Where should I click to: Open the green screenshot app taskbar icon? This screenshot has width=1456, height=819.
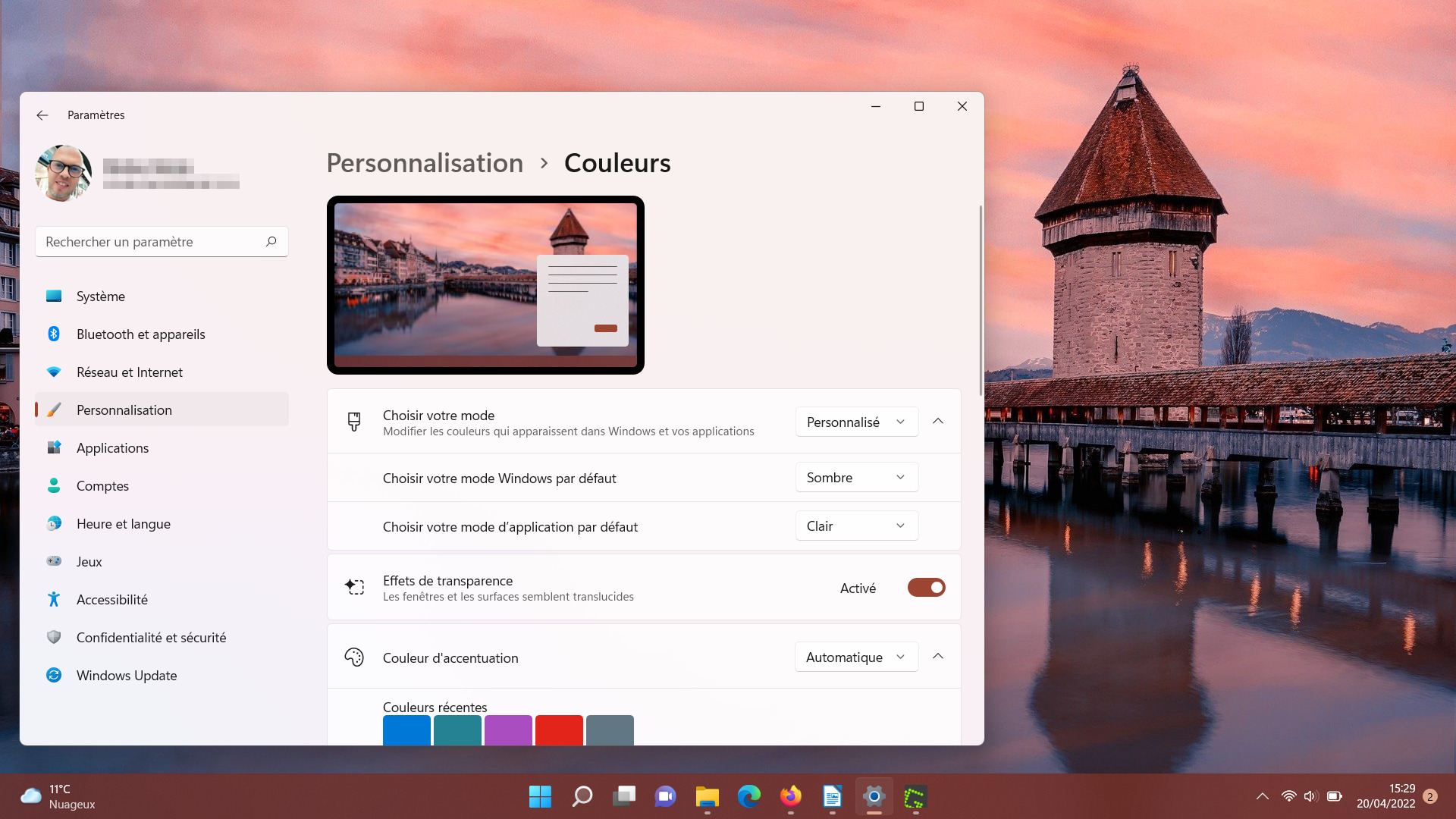pyautogui.click(x=915, y=796)
